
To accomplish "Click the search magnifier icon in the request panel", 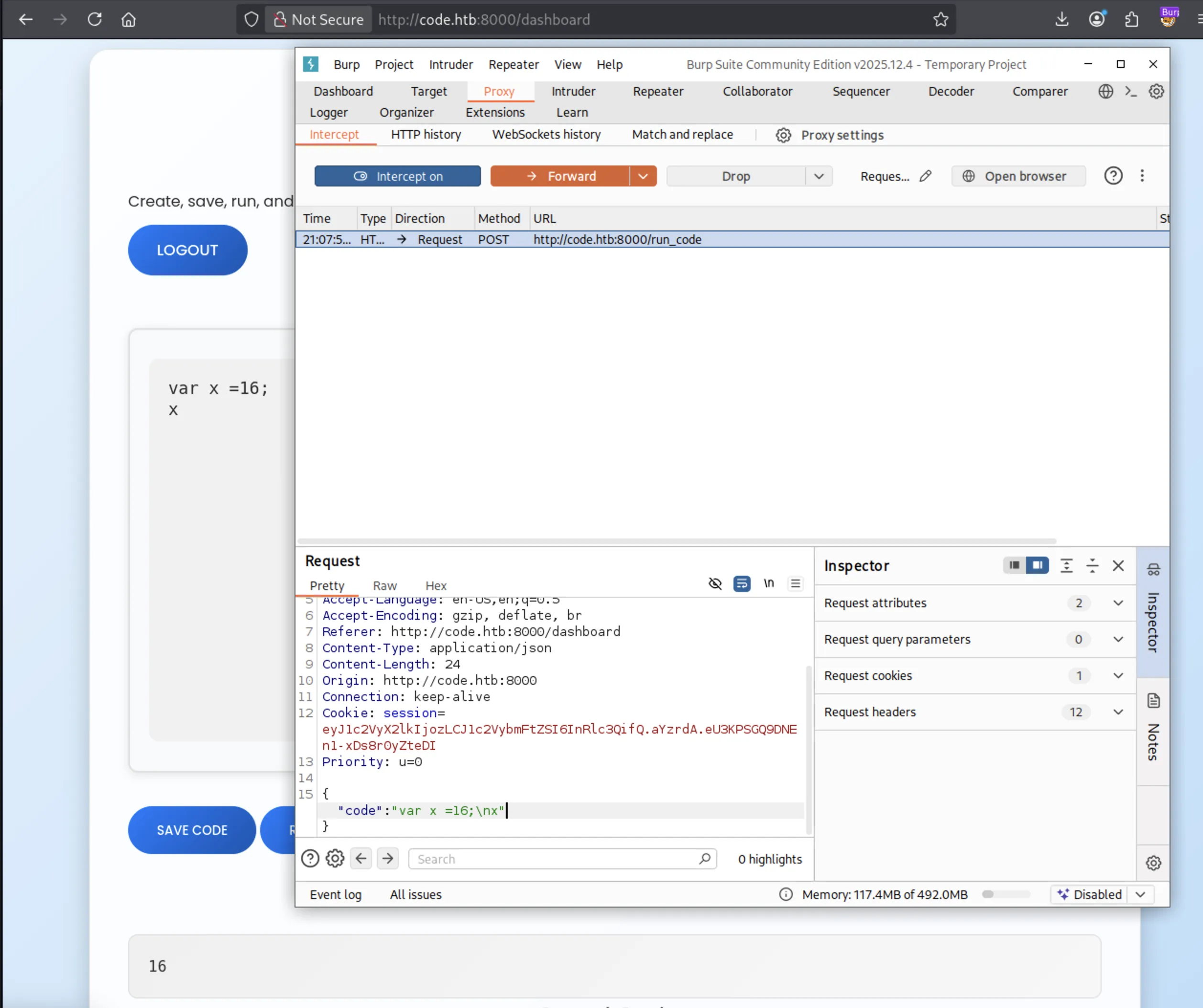I will click(x=705, y=858).
